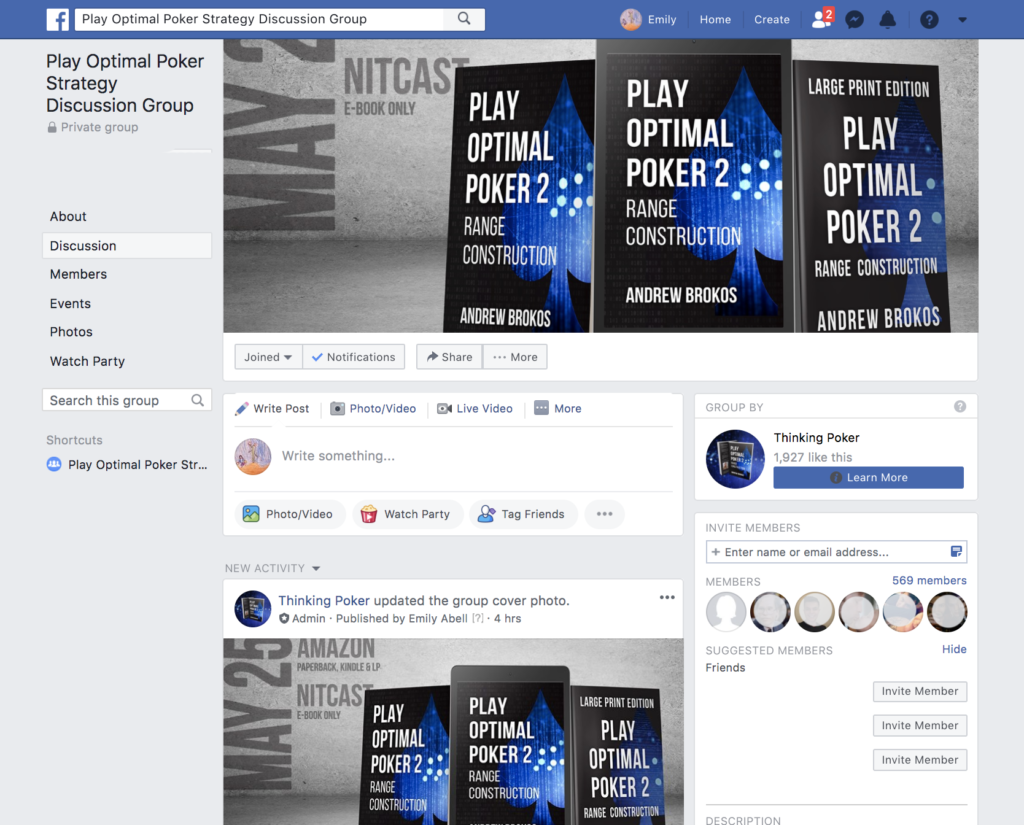Click Thinking Poker page avatar in Group By
This screenshot has height=825, width=1024.
[x=735, y=459]
